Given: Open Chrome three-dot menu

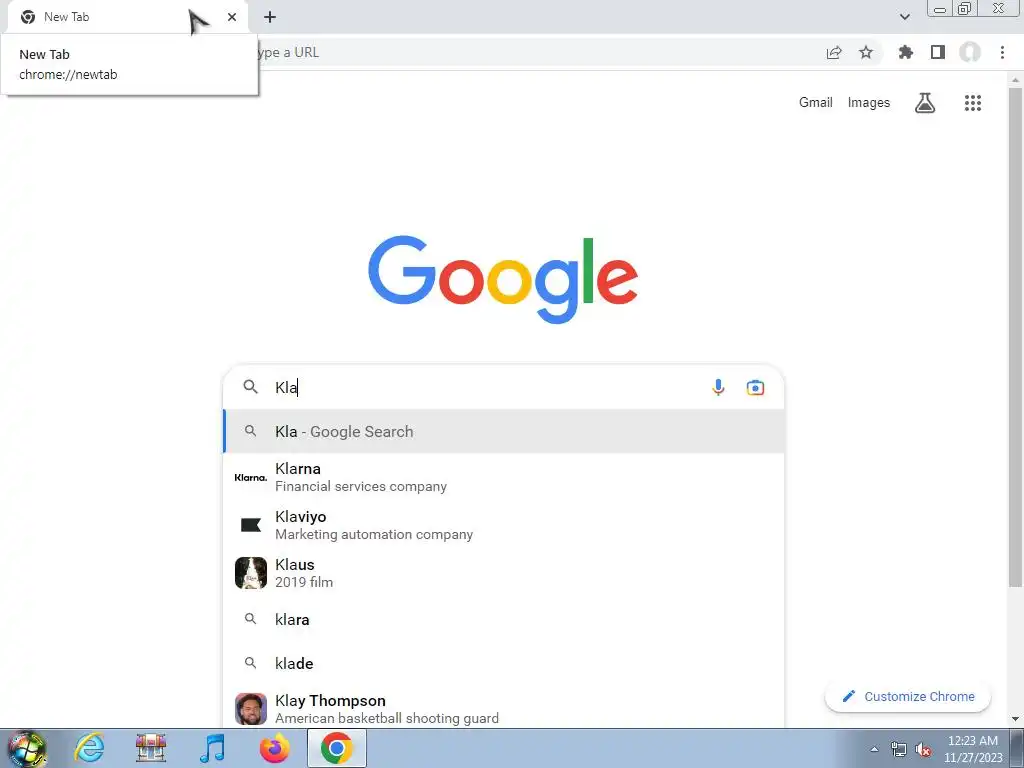Looking at the screenshot, I should [x=1002, y=52].
